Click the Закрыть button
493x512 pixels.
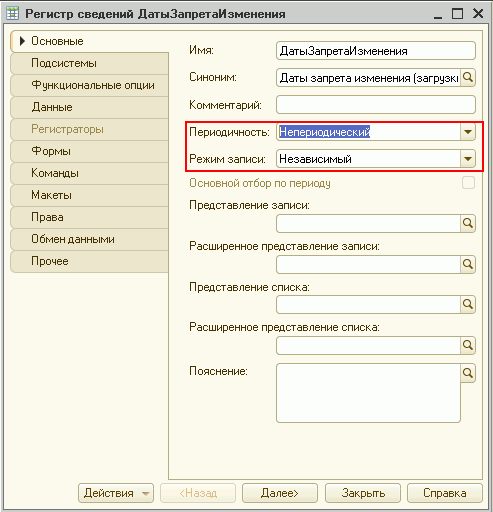363,493
